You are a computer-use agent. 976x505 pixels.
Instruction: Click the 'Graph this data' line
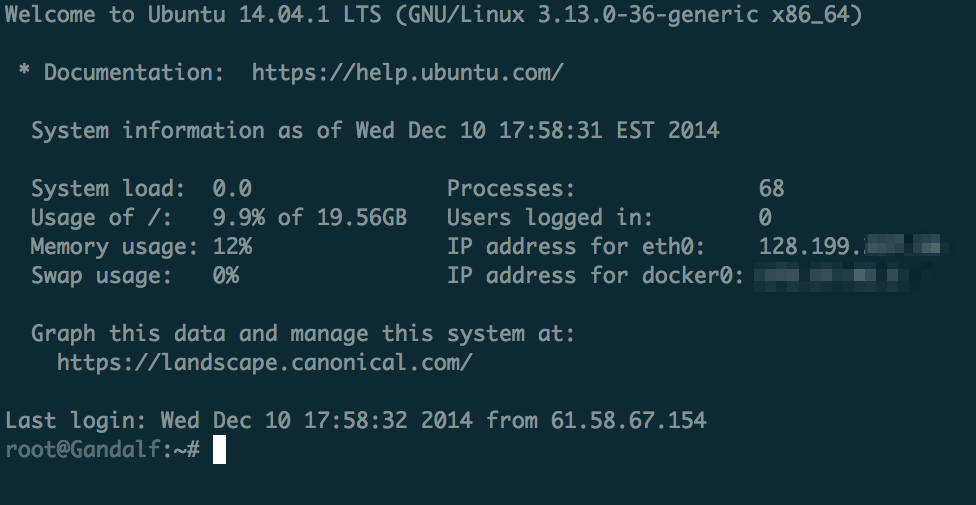tap(303, 334)
